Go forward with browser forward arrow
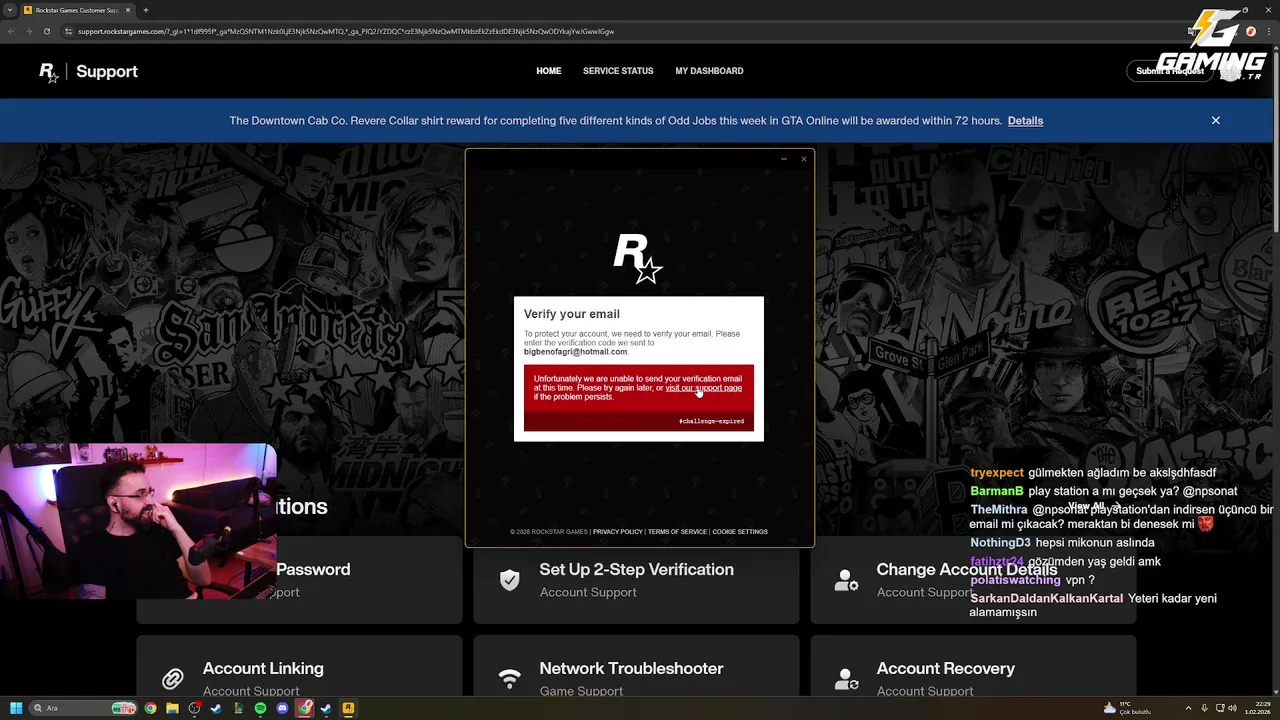Screen dimensions: 1280x720 click(28, 31)
